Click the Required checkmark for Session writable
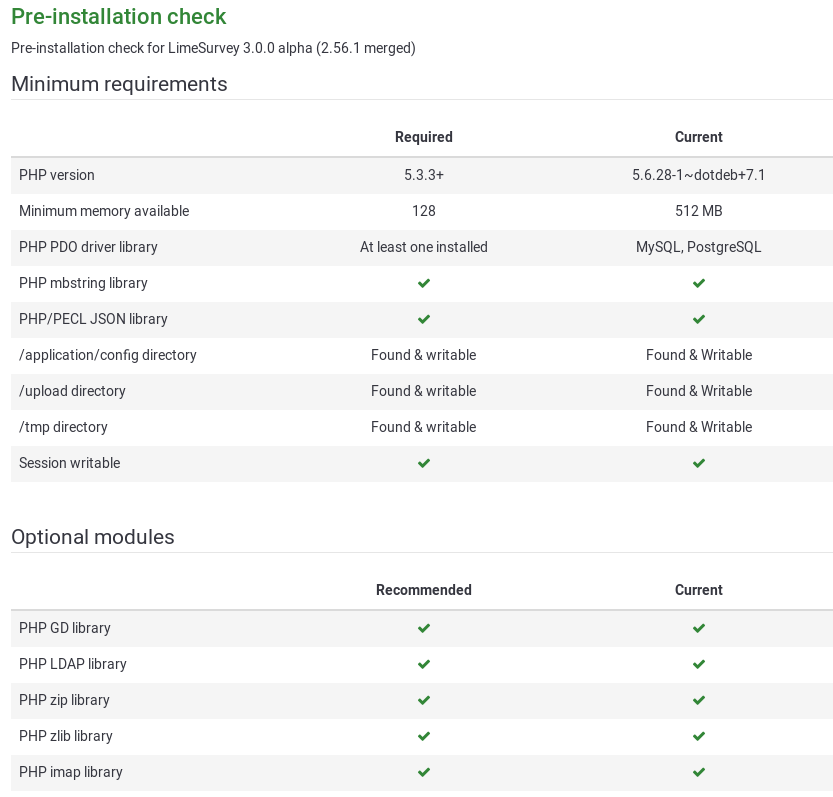Viewport: 833px width, 797px height. tap(424, 464)
